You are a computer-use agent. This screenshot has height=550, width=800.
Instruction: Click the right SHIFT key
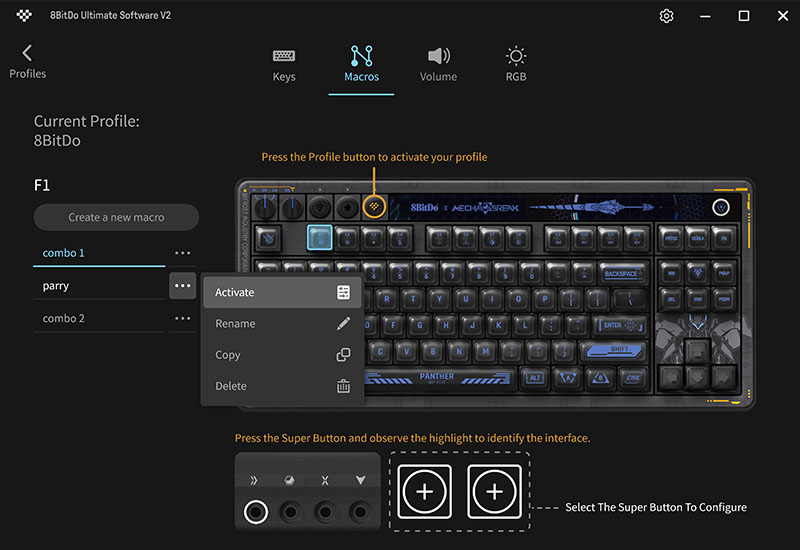click(615, 350)
